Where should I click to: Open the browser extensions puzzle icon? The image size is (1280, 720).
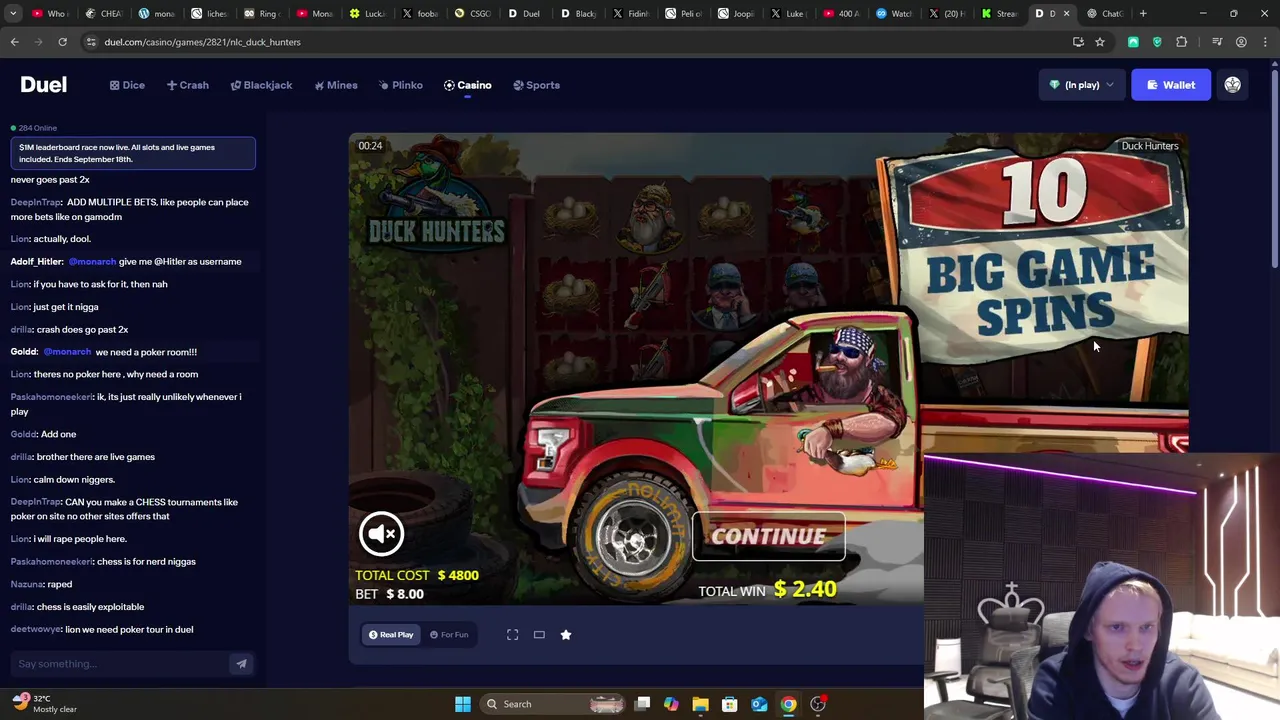tap(1182, 42)
